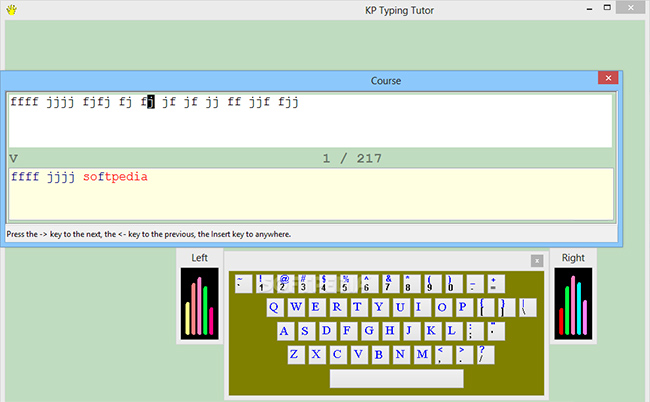Click the S key on virtual keyboard

click(306, 331)
